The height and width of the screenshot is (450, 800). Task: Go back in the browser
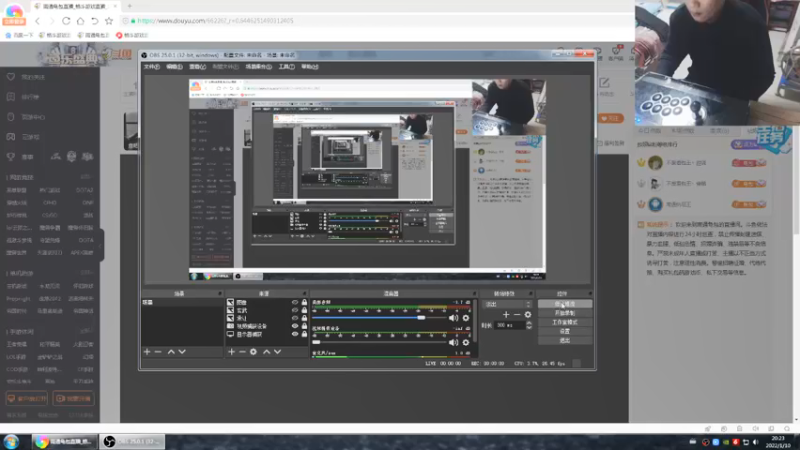(37, 21)
